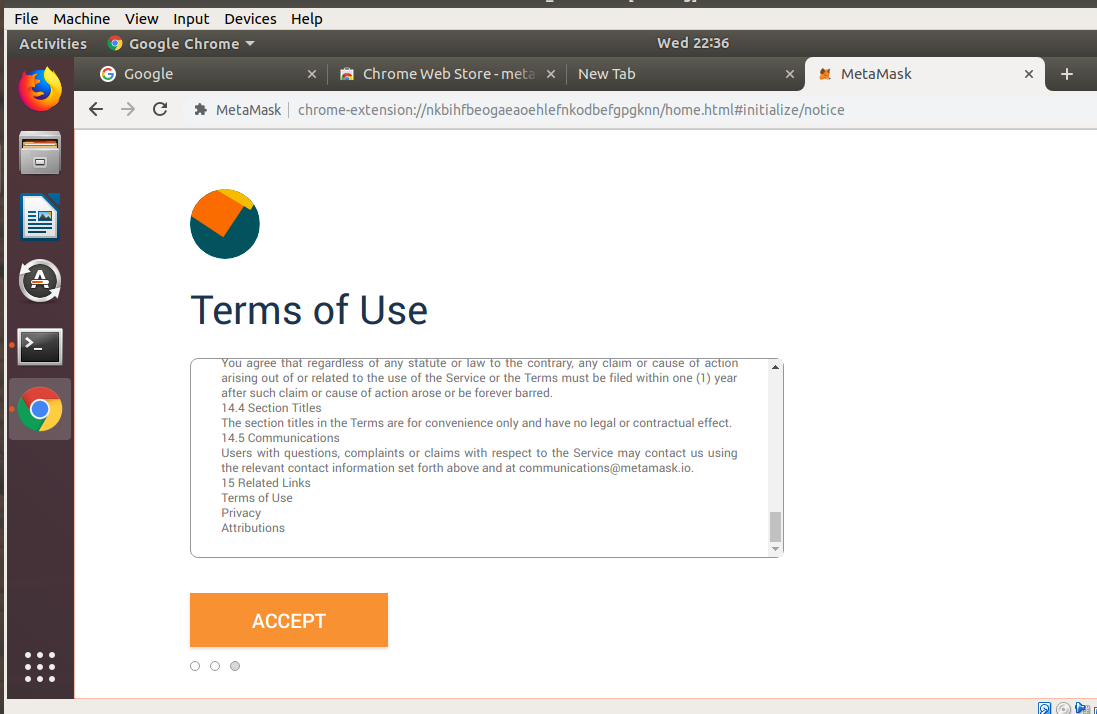Open the Firefox browser from the dock
Screen dimensions: 1097x714
pos(39,88)
